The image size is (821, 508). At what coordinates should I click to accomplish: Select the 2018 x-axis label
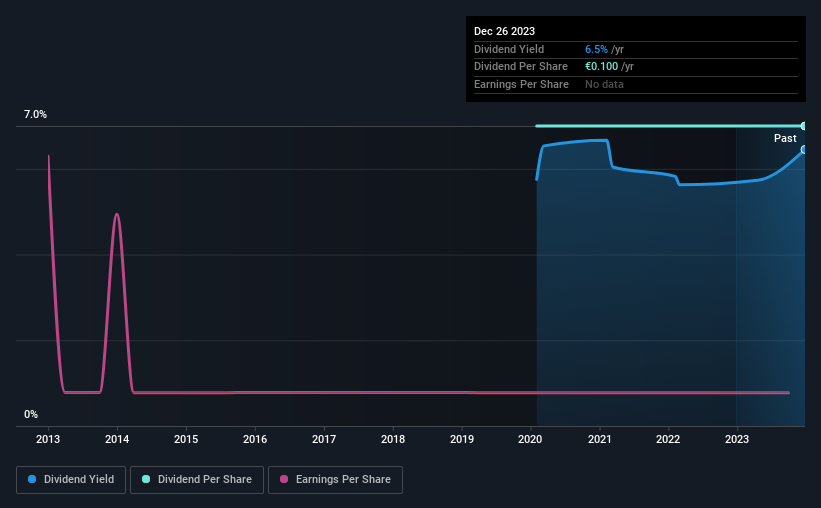coord(393,439)
